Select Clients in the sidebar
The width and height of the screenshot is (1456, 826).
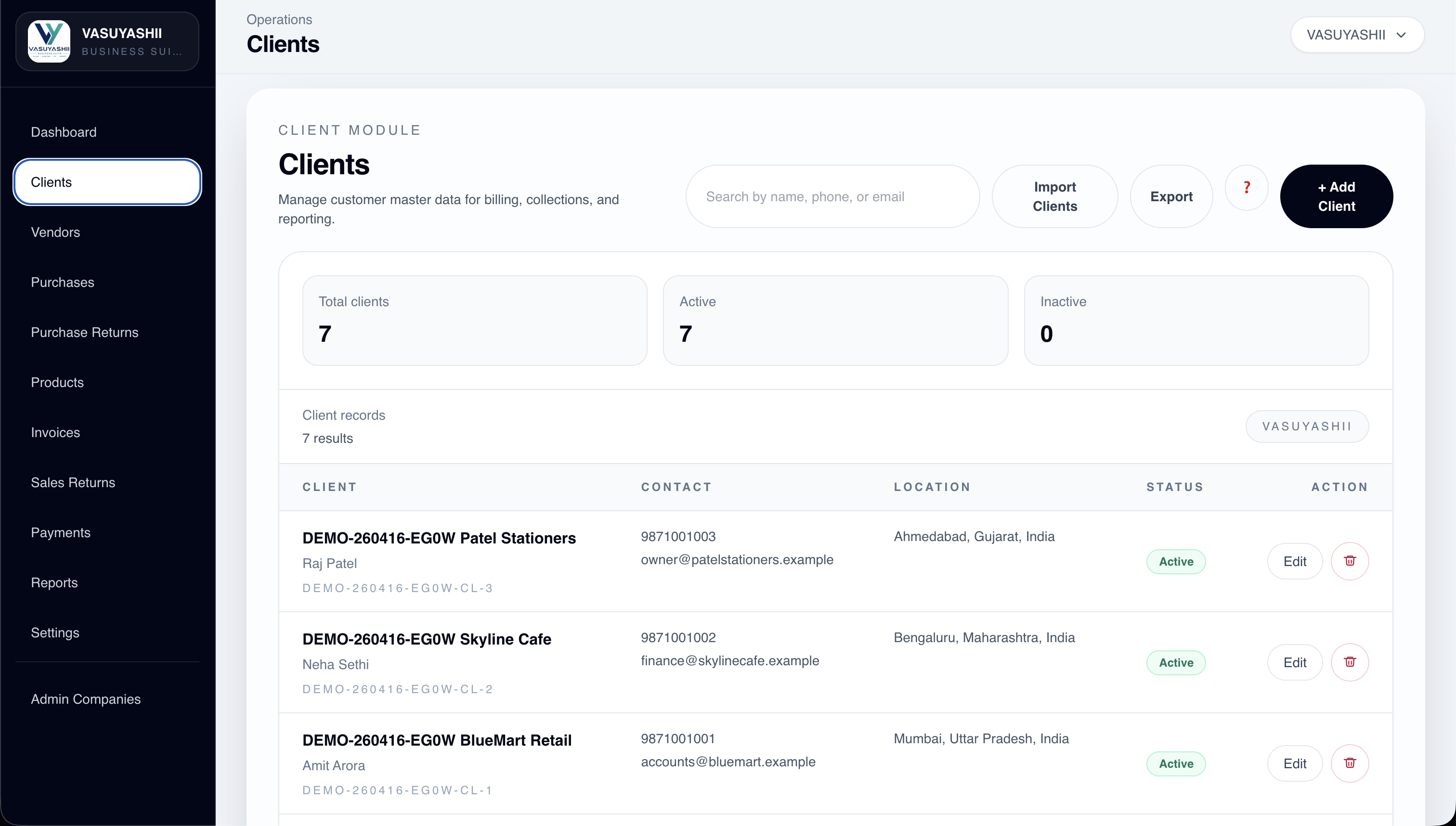[107, 182]
